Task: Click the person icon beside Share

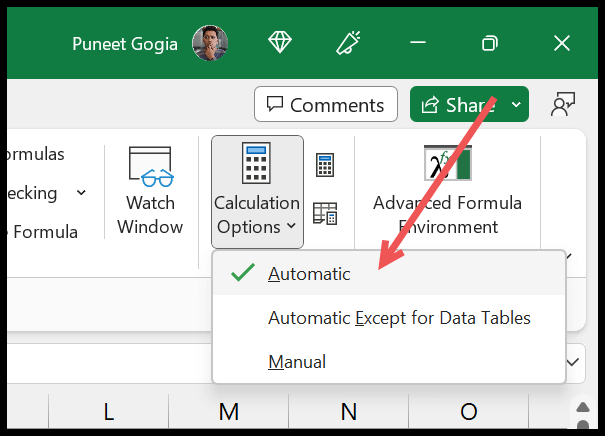Action: point(564,105)
